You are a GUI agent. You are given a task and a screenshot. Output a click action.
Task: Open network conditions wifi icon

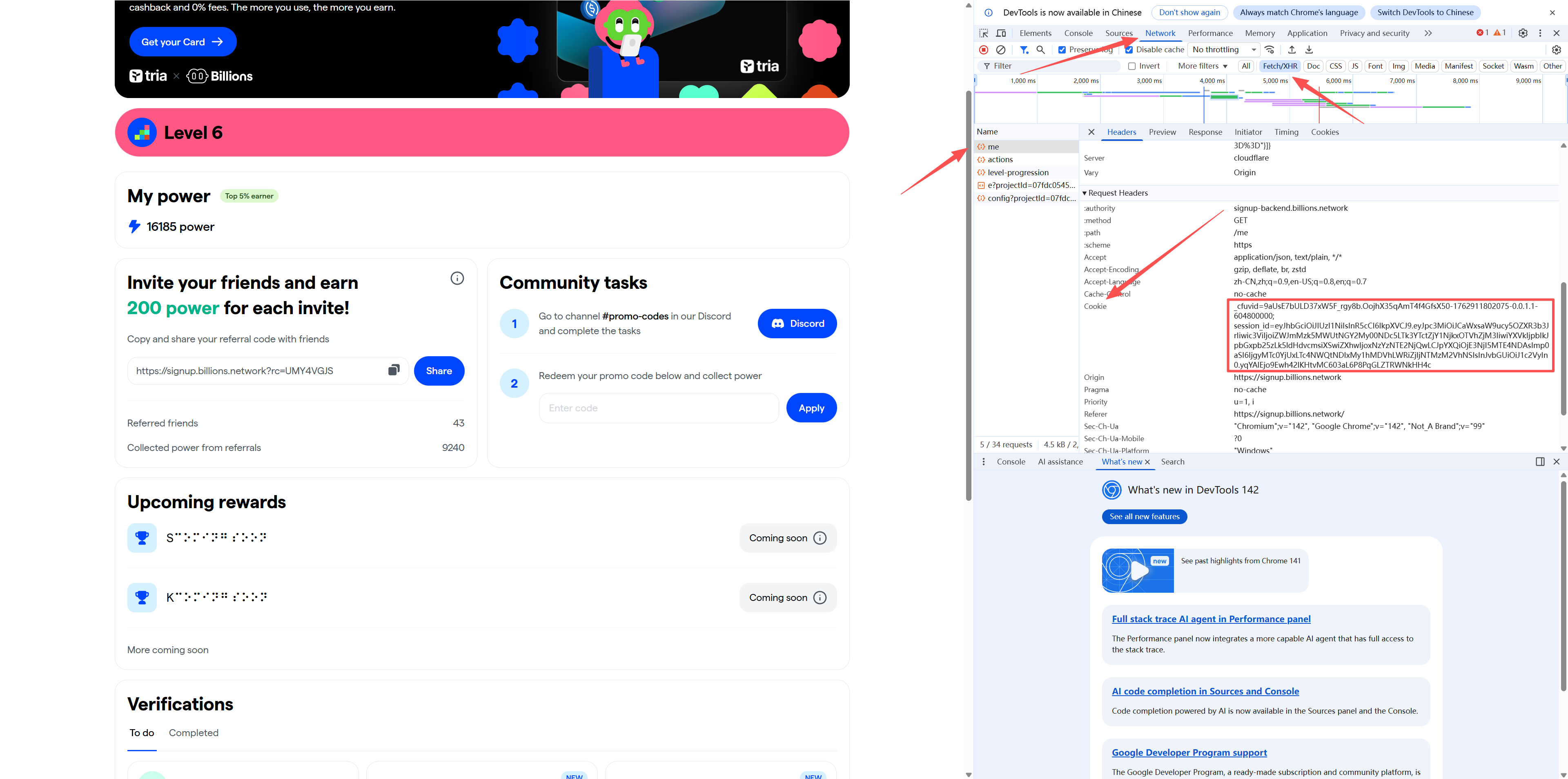click(x=1270, y=50)
